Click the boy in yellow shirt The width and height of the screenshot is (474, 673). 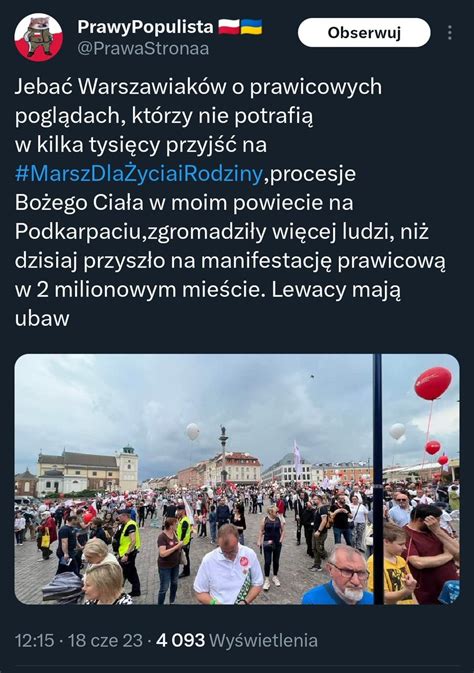coord(392,563)
